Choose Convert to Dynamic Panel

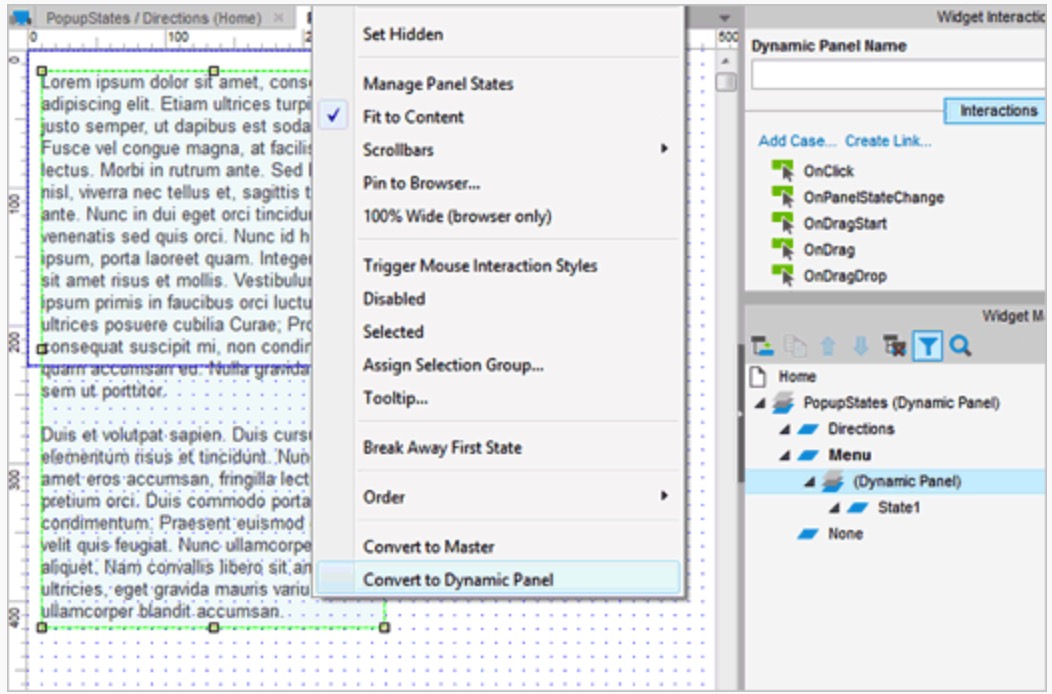[x=458, y=580]
